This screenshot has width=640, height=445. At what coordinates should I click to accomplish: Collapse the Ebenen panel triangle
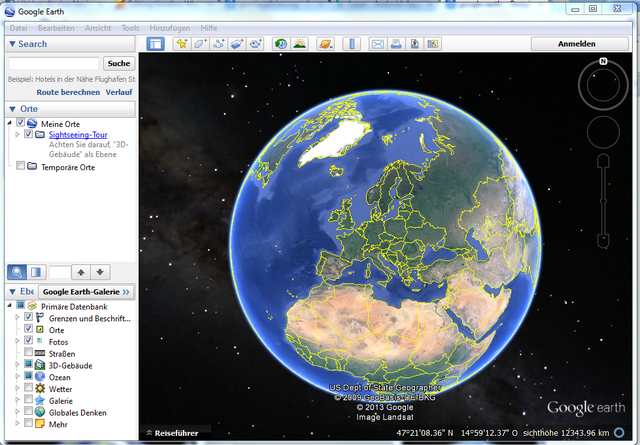point(12,291)
